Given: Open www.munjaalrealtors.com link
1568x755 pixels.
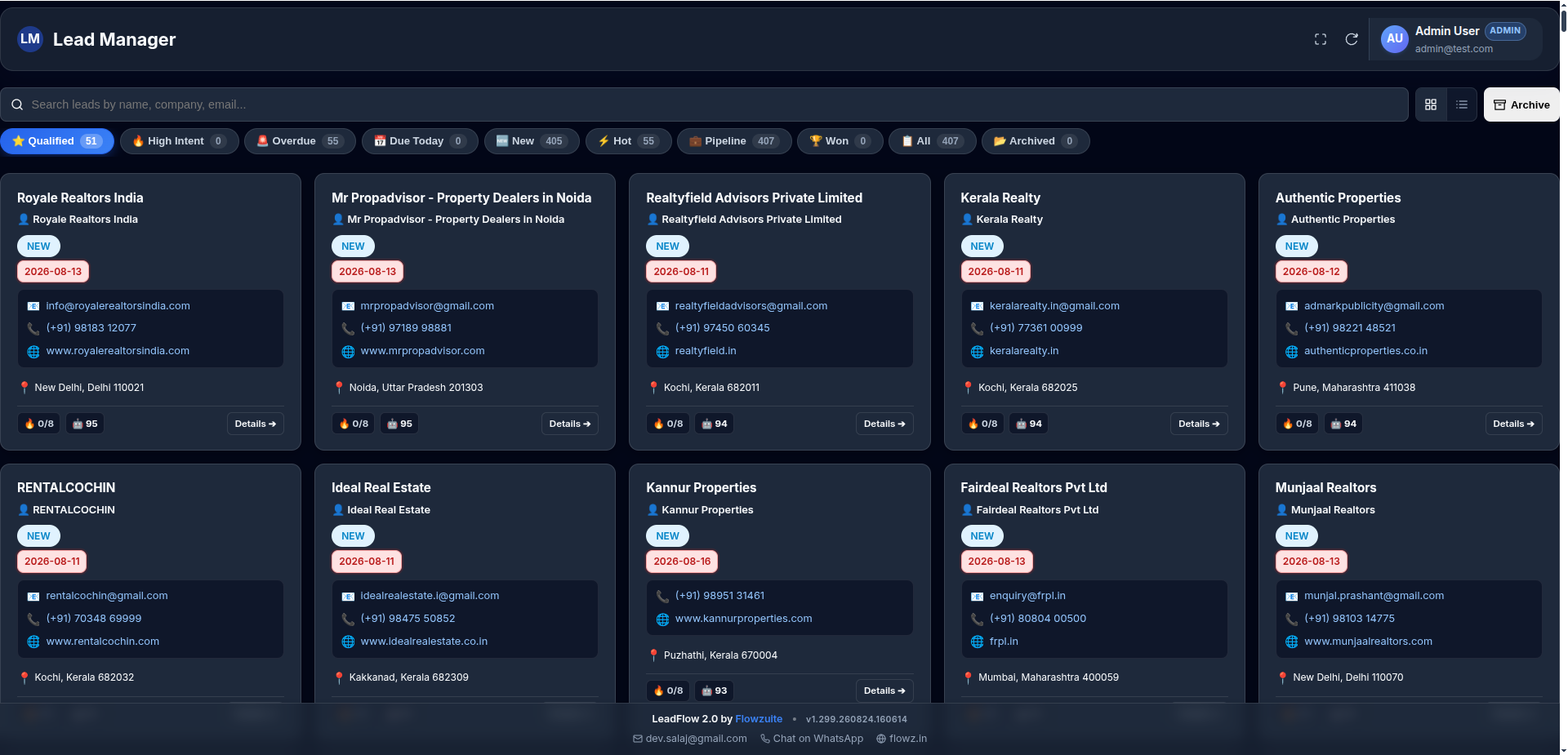Looking at the screenshot, I should point(1368,642).
